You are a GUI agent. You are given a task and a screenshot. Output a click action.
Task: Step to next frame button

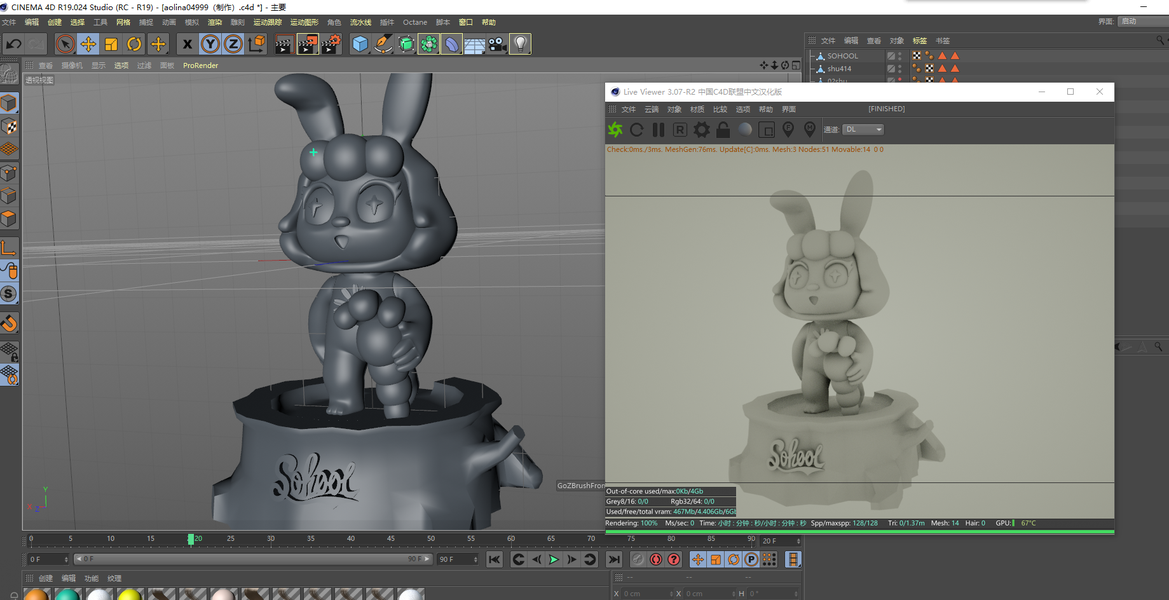click(x=572, y=559)
